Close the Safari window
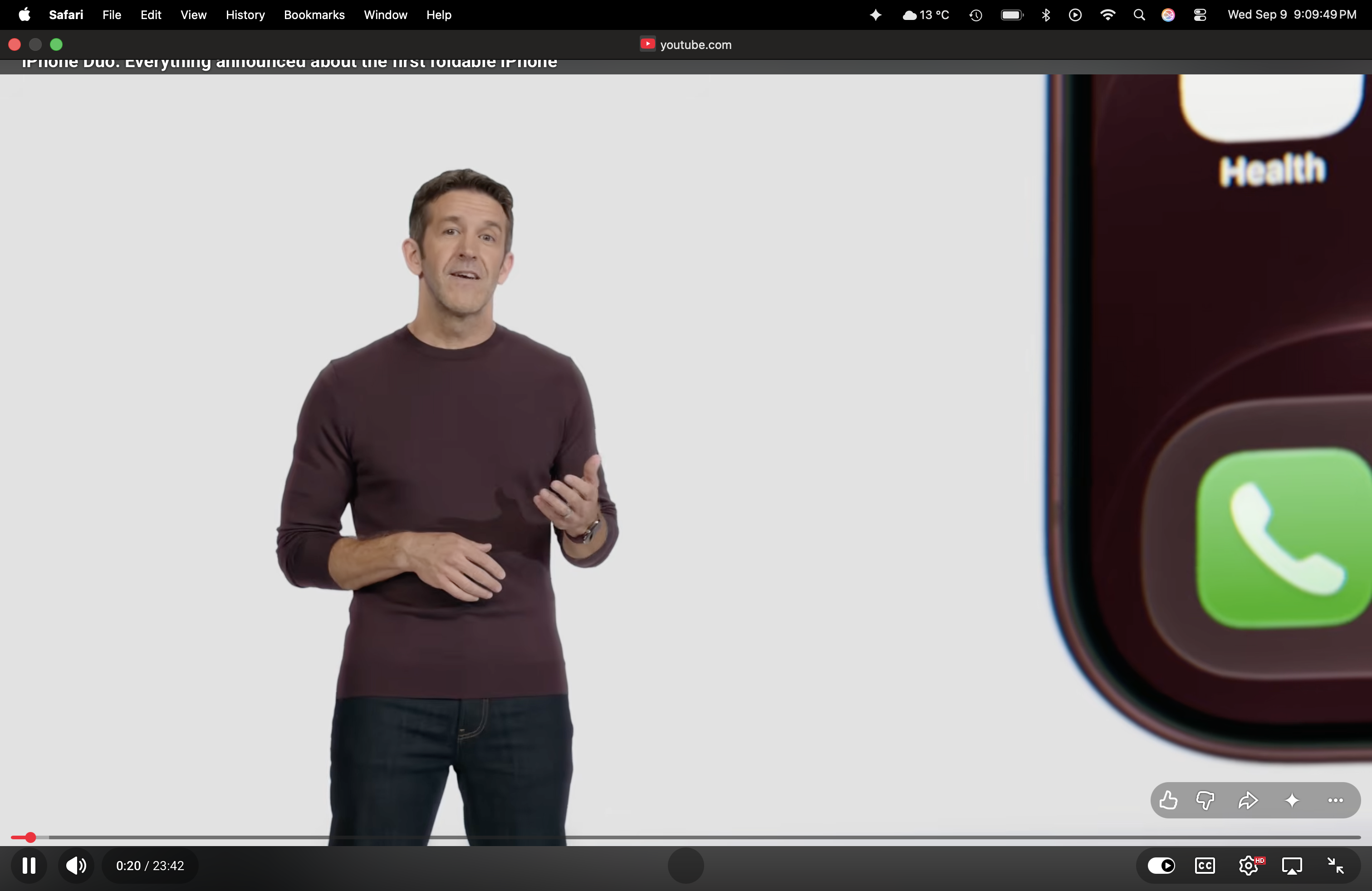Viewport: 1372px width, 891px height. coord(15,44)
